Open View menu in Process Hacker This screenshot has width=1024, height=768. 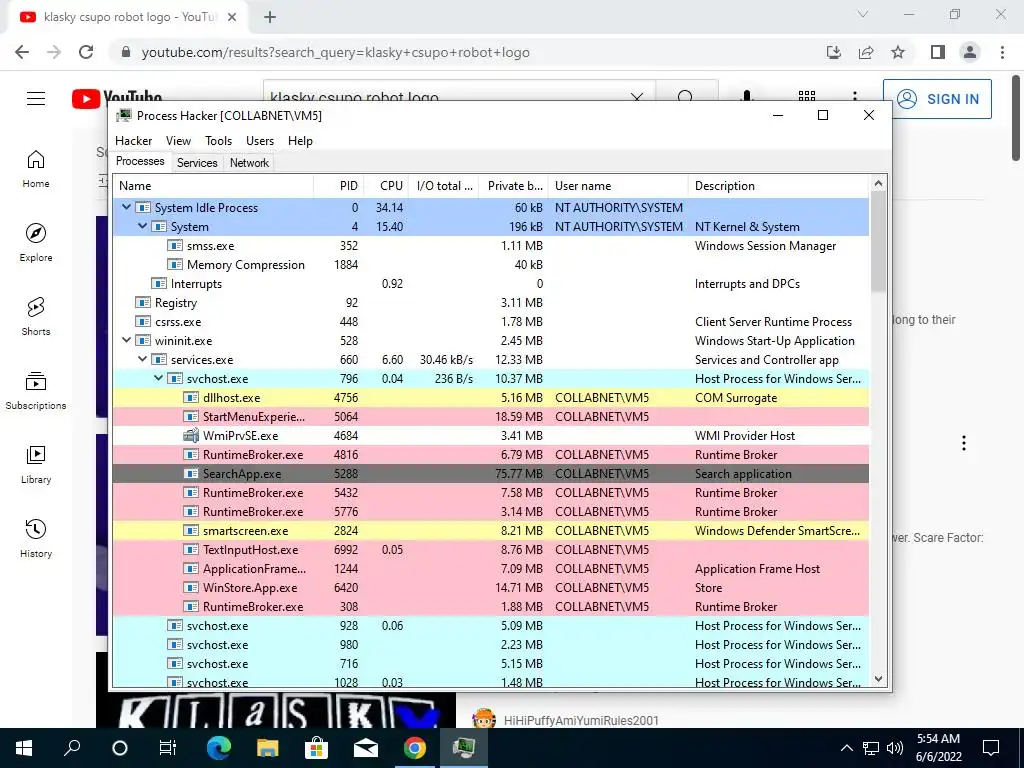(x=178, y=140)
